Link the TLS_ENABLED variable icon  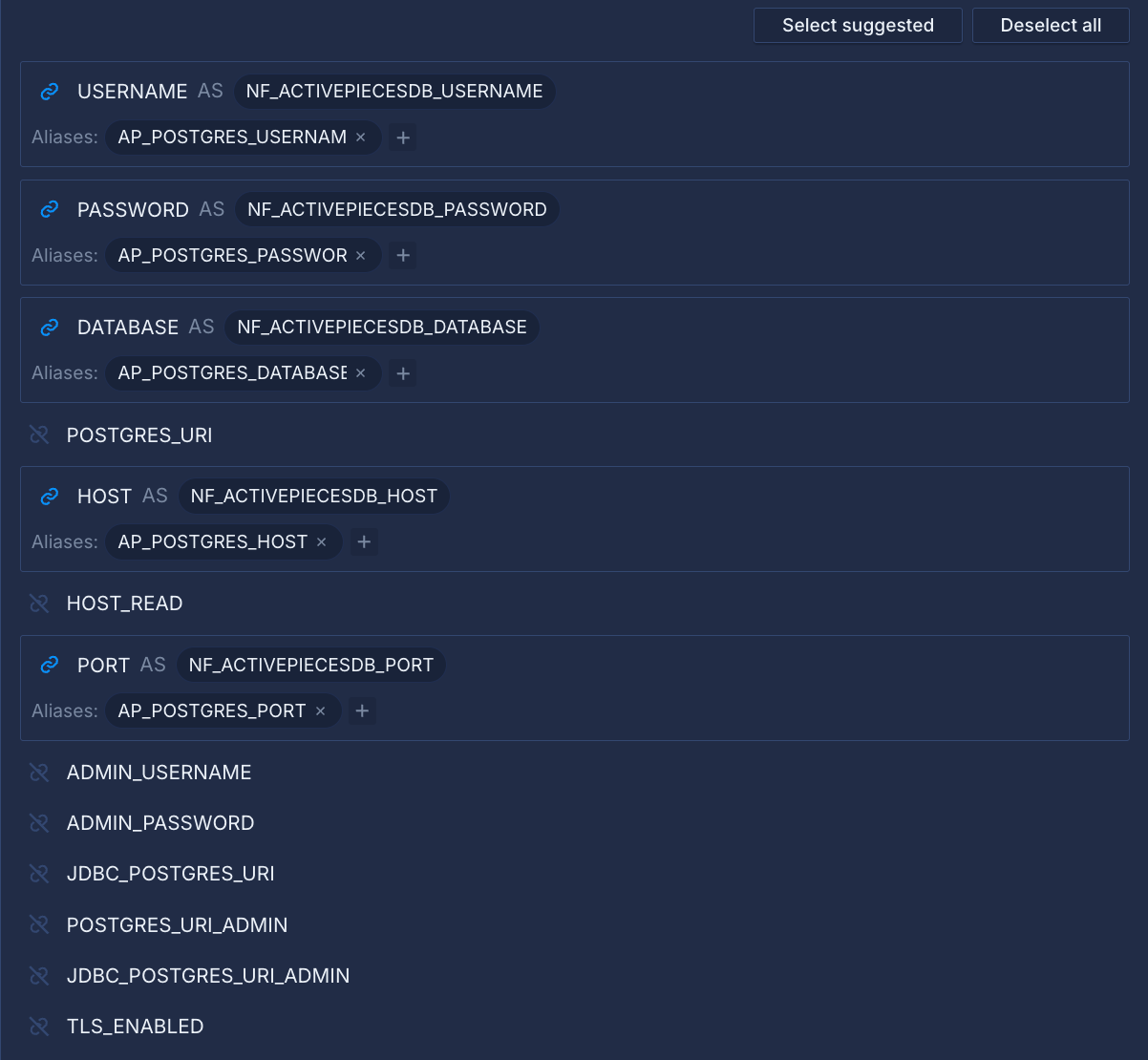click(39, 1027)
